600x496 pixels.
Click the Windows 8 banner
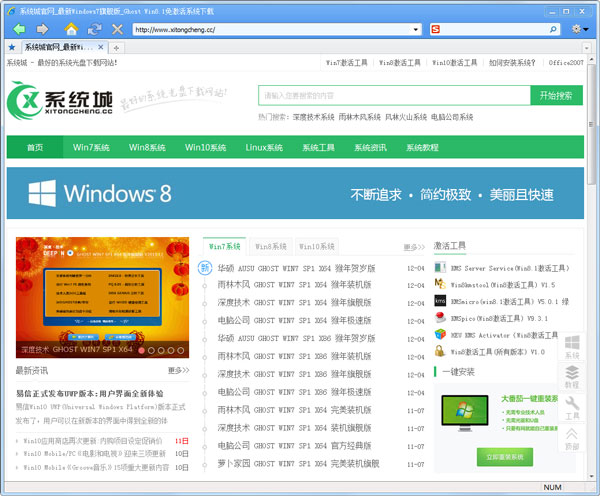[295, 193]
